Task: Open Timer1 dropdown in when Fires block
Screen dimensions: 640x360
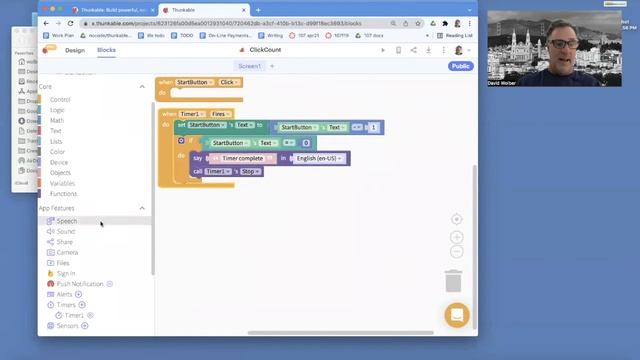Action: [192, 114]
